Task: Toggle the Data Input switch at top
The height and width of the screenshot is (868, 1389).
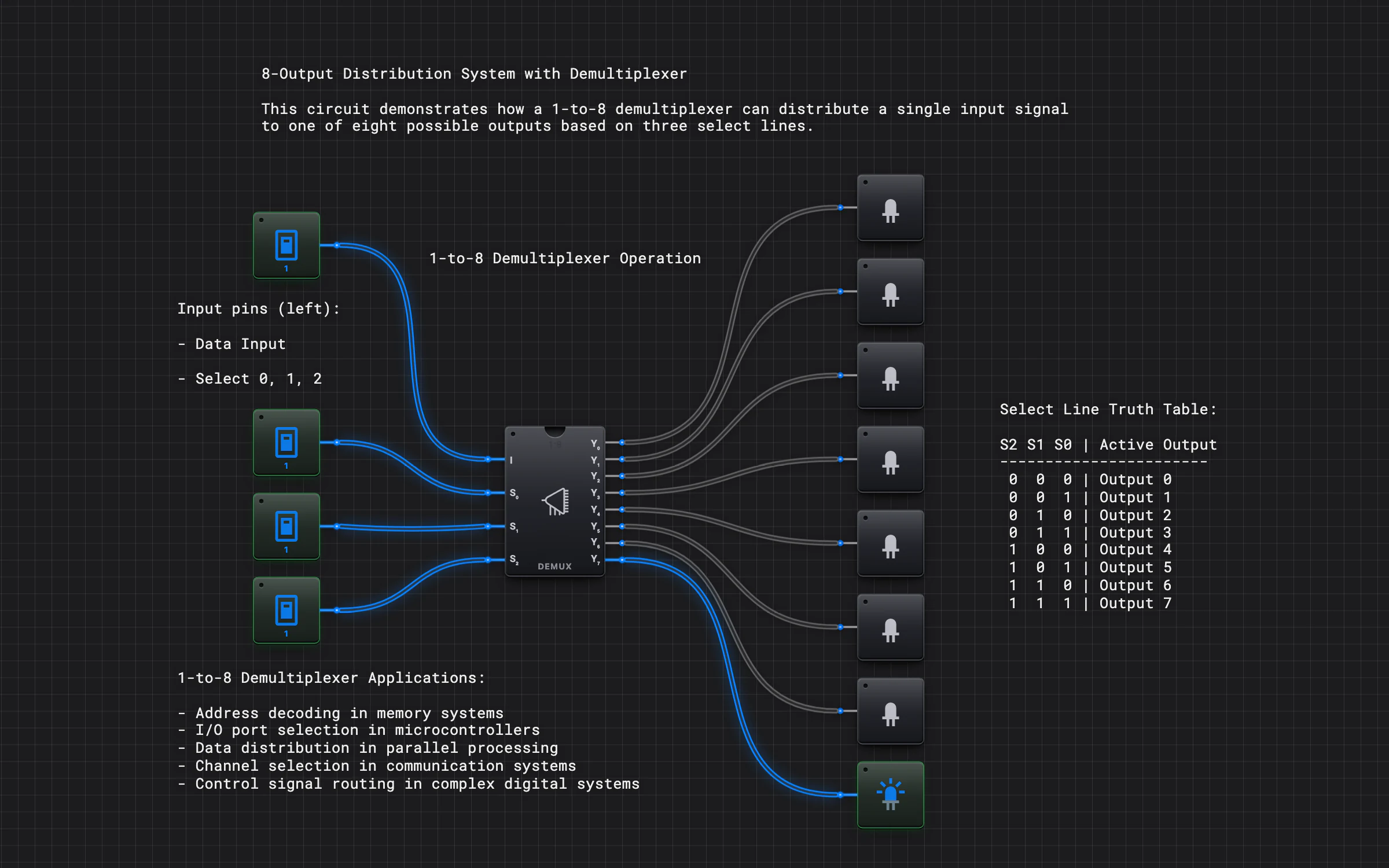Action: point(286,245)
